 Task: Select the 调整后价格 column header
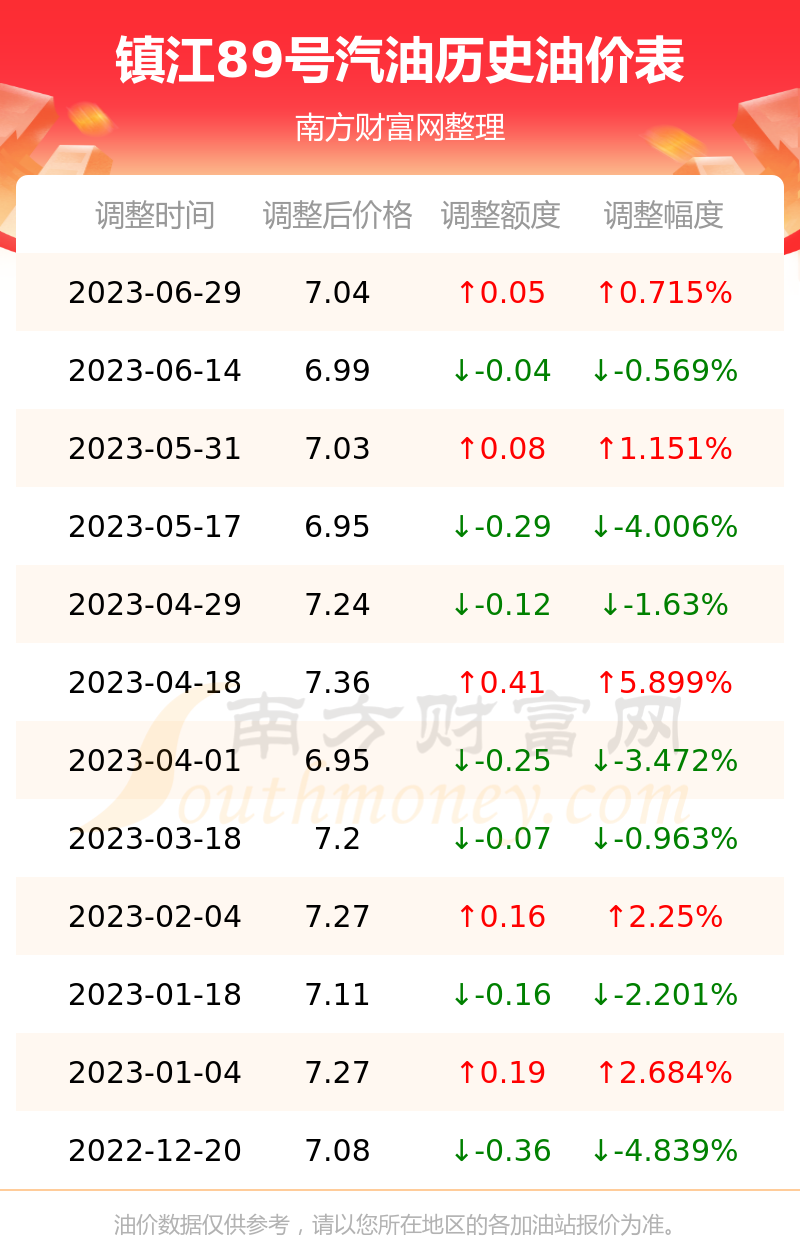[338, 215]
